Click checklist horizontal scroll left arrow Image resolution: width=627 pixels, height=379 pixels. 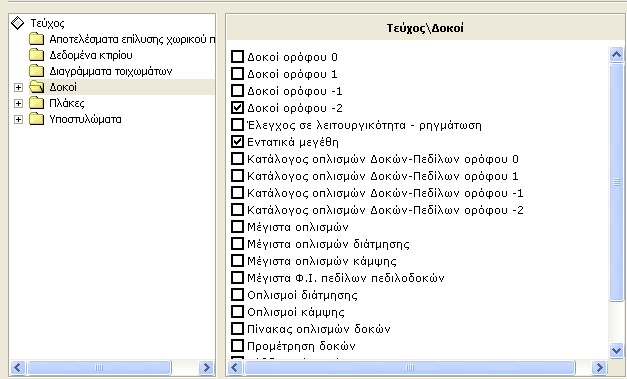pyautogui.click(x=235, y=367)
